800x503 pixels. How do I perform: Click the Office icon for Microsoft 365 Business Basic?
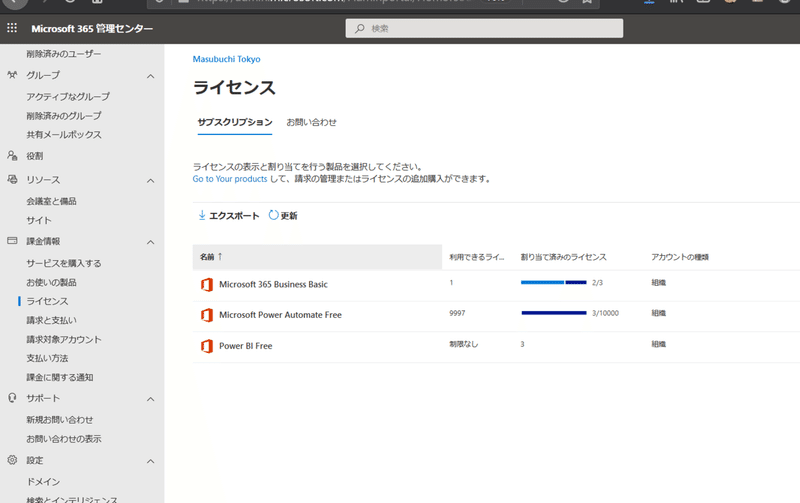(207, 285)
